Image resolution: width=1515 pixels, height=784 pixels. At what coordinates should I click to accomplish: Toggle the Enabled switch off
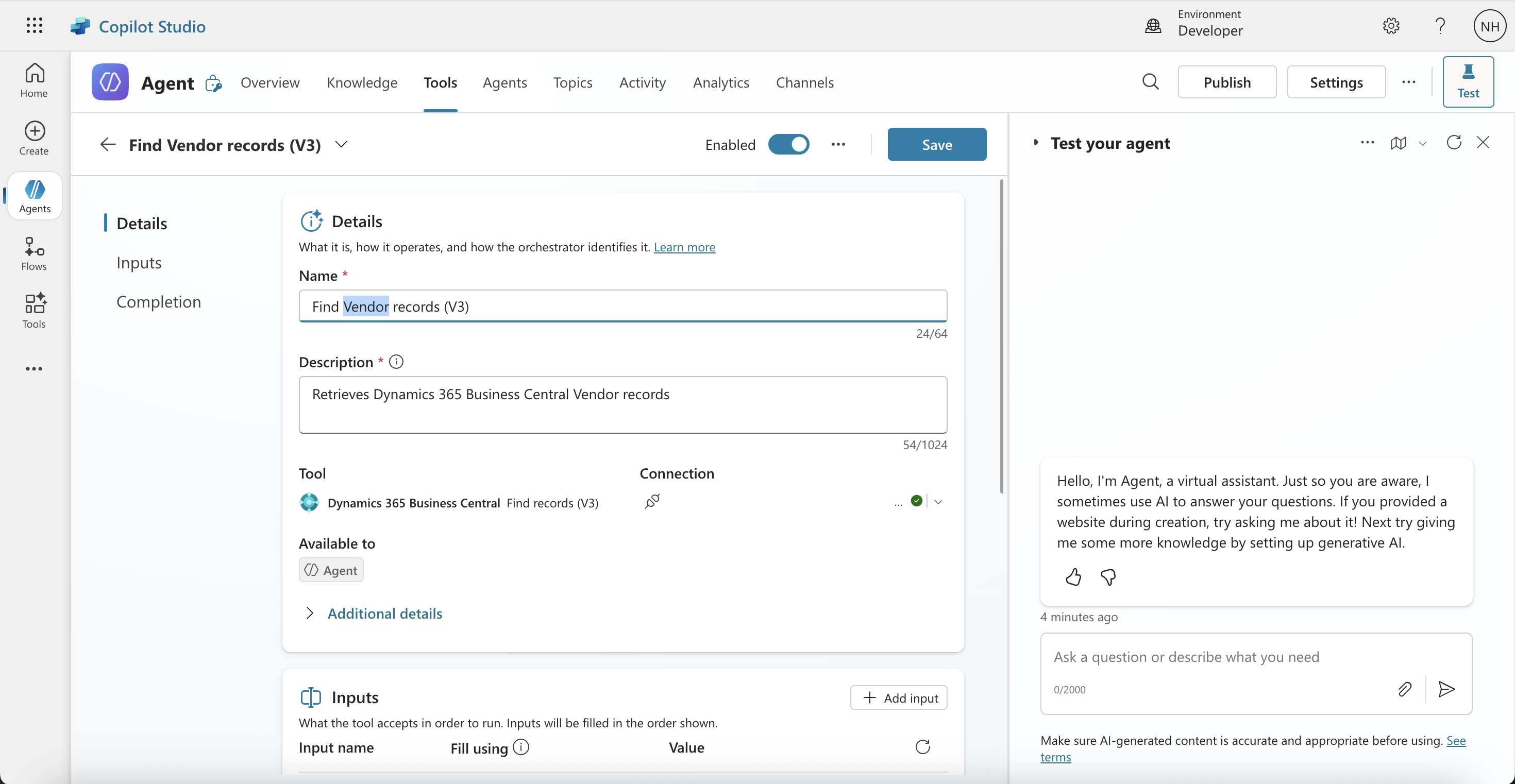coord(788,145)
